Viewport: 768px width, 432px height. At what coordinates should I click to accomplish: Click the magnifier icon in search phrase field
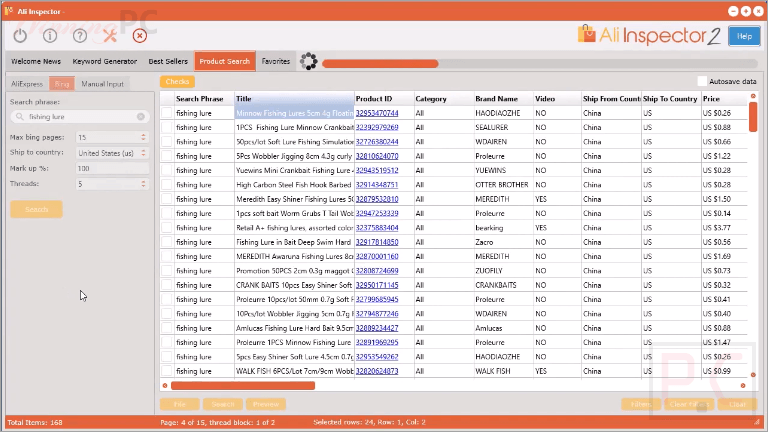pos(20,117)
